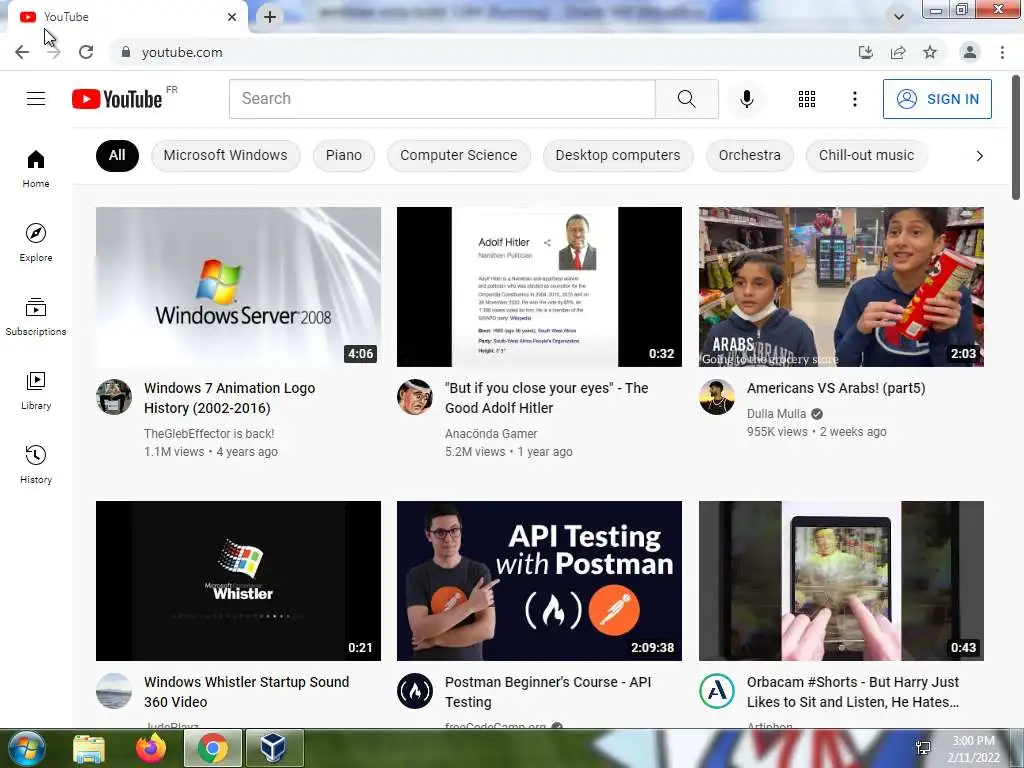This screenshot has width=1024, height=768.
Task: Expand the tab search chevron
Action: [899, 17]
